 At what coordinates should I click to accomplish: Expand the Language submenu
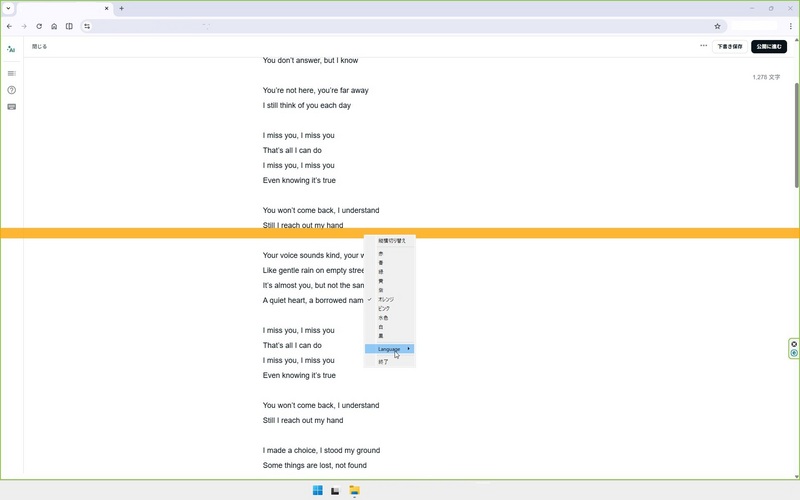tap(390, 349)
